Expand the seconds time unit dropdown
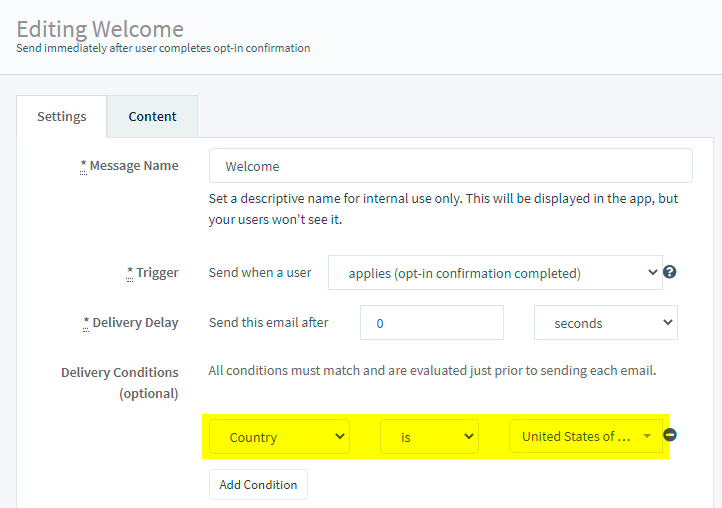722x508 pixels. 605,323
